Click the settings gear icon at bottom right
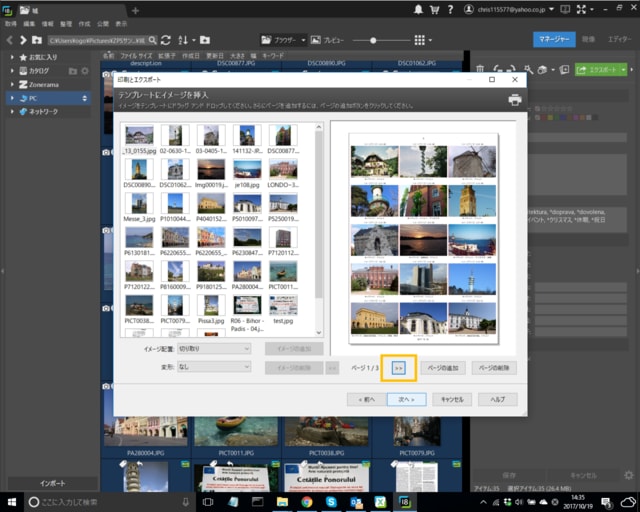The image size is (640, 512). (628, 475)
